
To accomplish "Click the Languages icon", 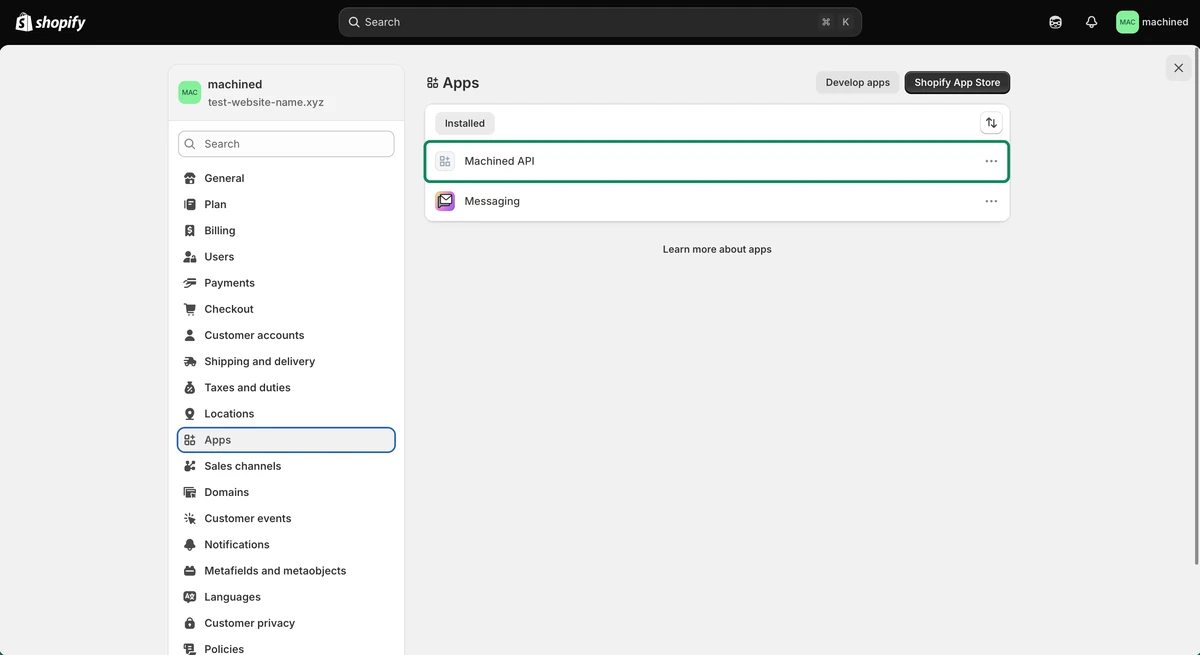I will [x=190, y=597].
